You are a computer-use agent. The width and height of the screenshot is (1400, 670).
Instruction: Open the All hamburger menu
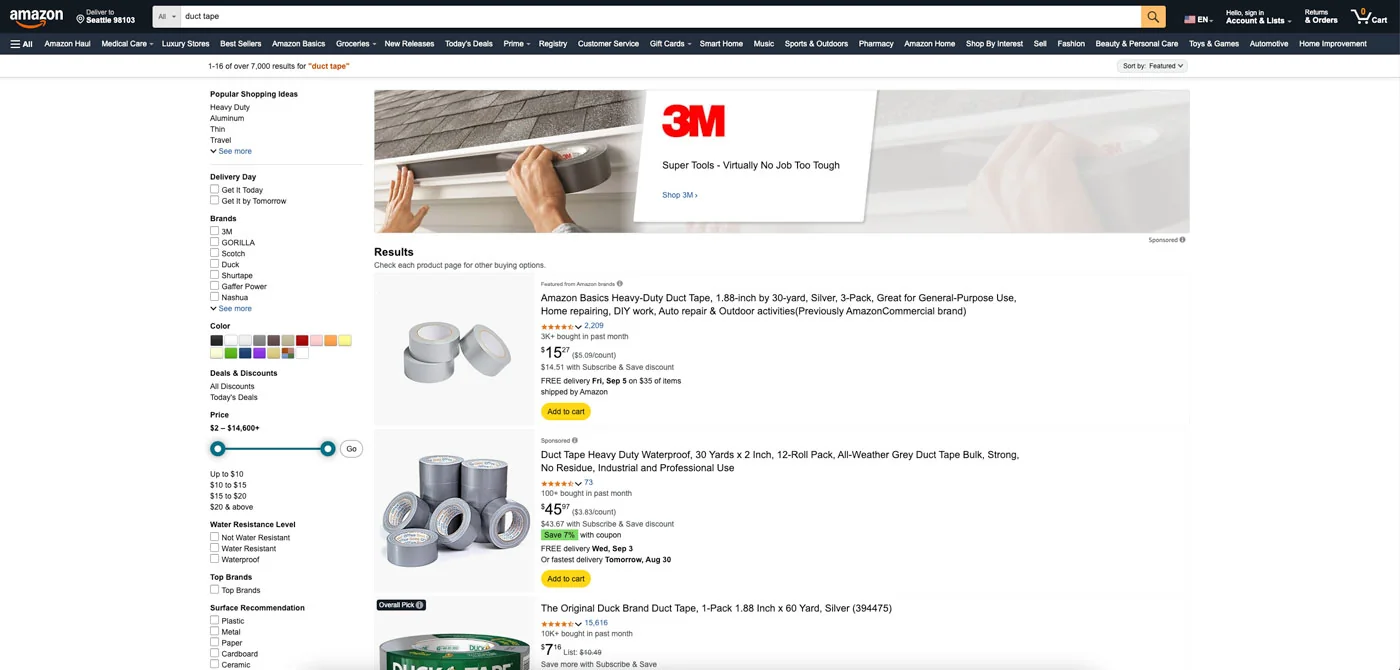(x=21, y=44)
